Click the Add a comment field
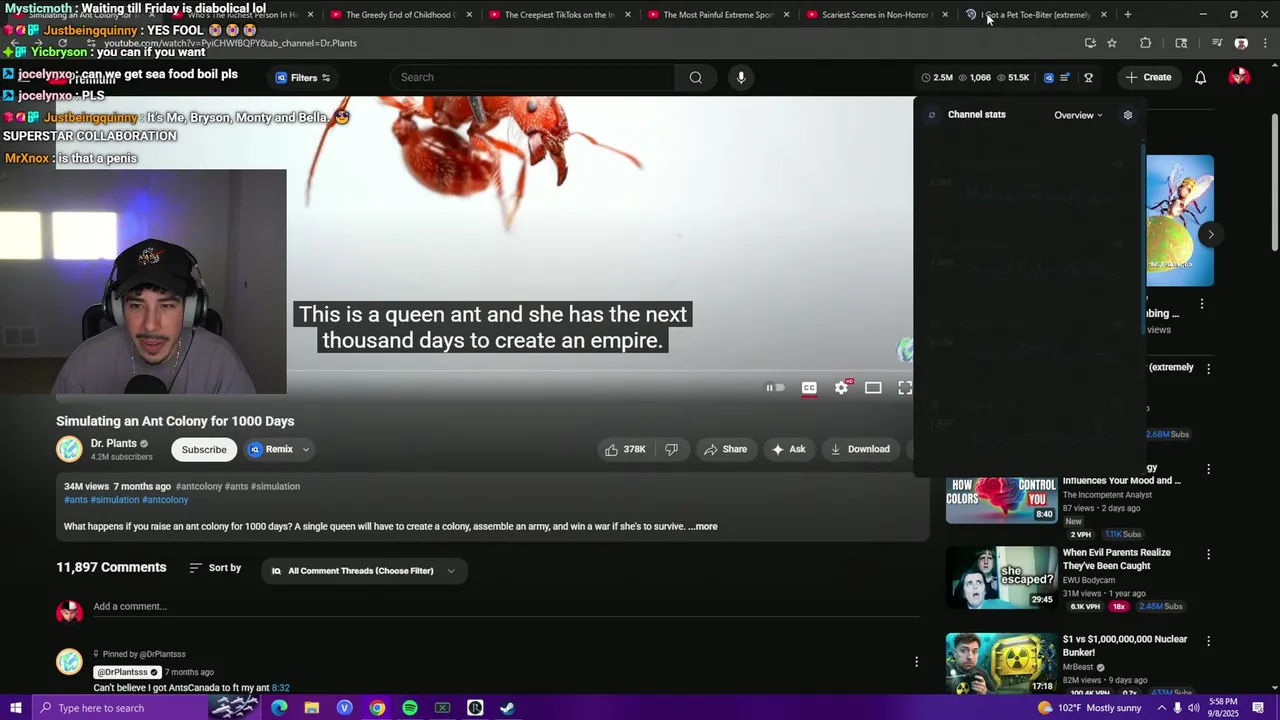1280x720 pixels. pos(505,607)
